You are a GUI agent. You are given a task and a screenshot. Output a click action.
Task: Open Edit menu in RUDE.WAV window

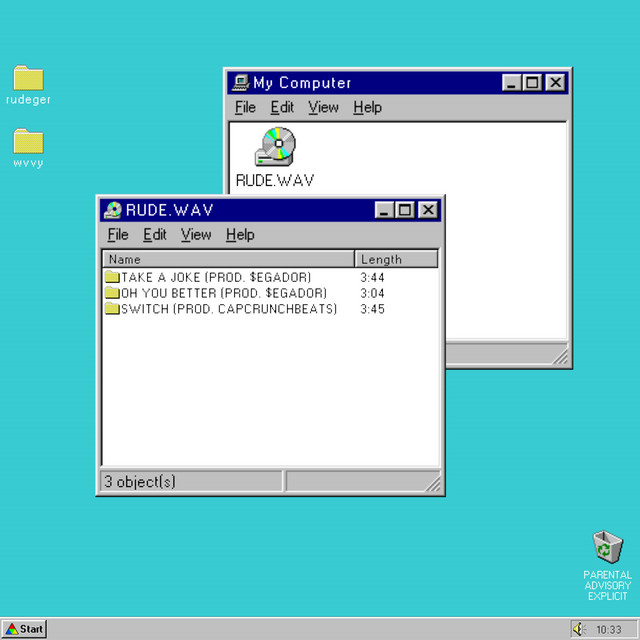154,235
